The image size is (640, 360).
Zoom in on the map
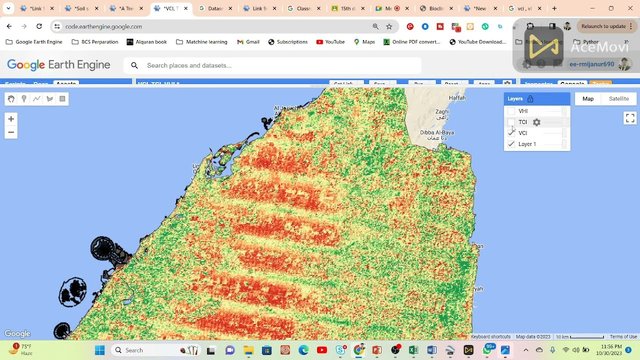(11, 119)
